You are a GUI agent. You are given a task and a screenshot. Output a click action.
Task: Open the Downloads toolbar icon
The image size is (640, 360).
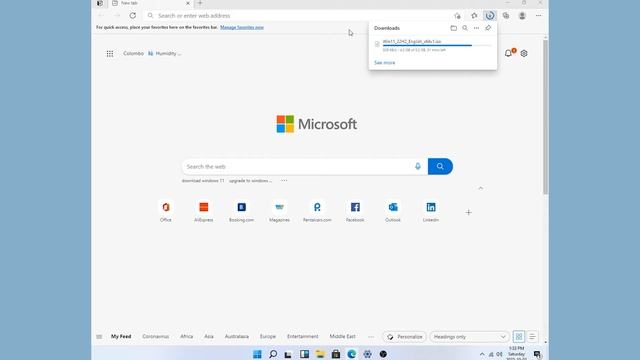tap(490, 16)
